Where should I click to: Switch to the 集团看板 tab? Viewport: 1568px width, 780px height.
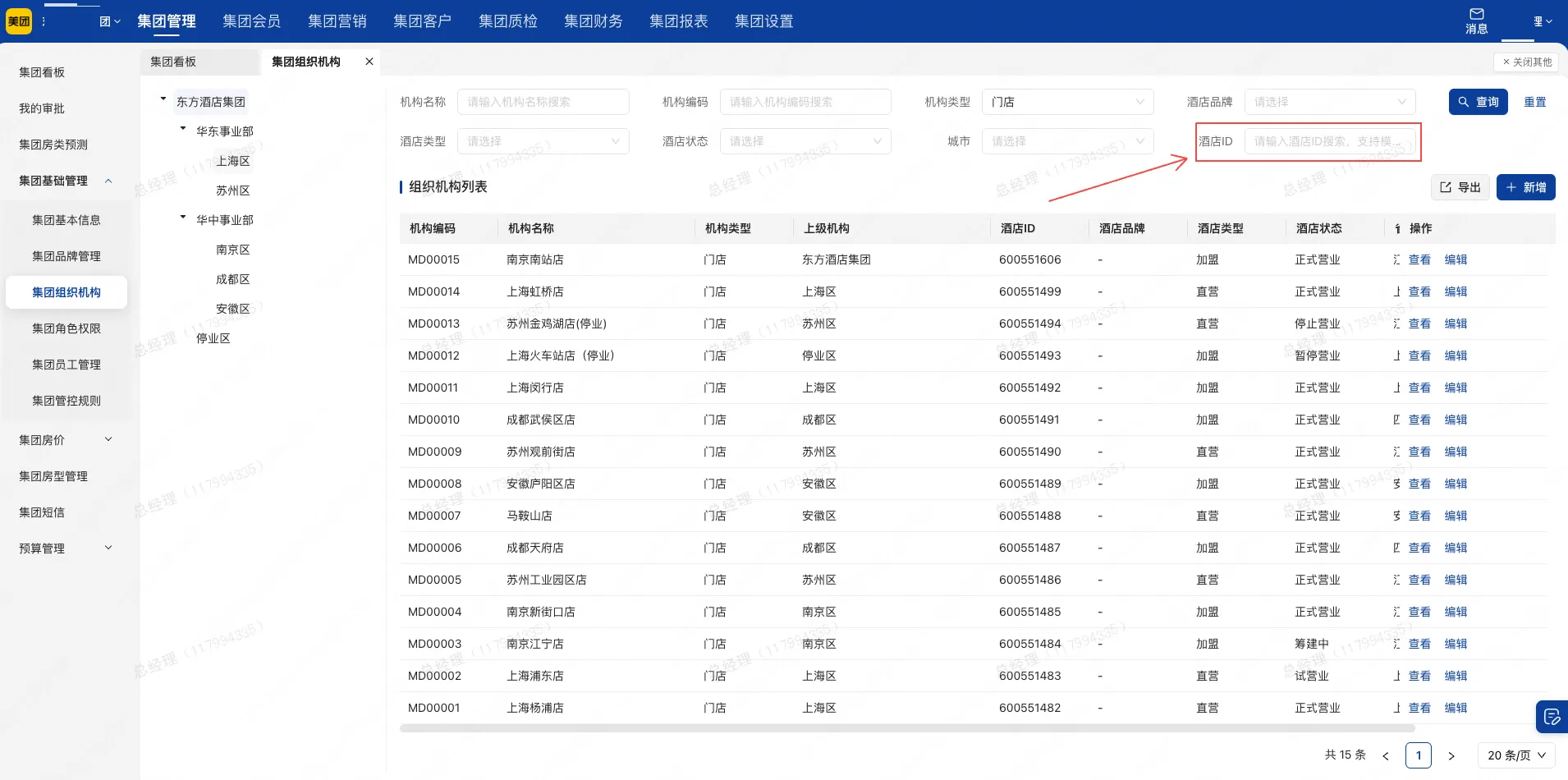(175, 61)
